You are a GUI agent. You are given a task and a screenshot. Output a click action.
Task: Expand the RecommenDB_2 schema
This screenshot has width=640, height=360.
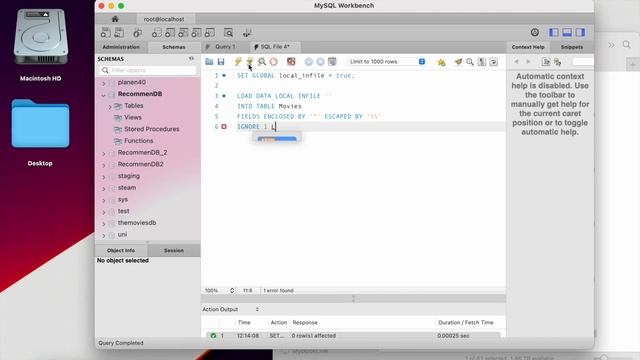point(104,153)
